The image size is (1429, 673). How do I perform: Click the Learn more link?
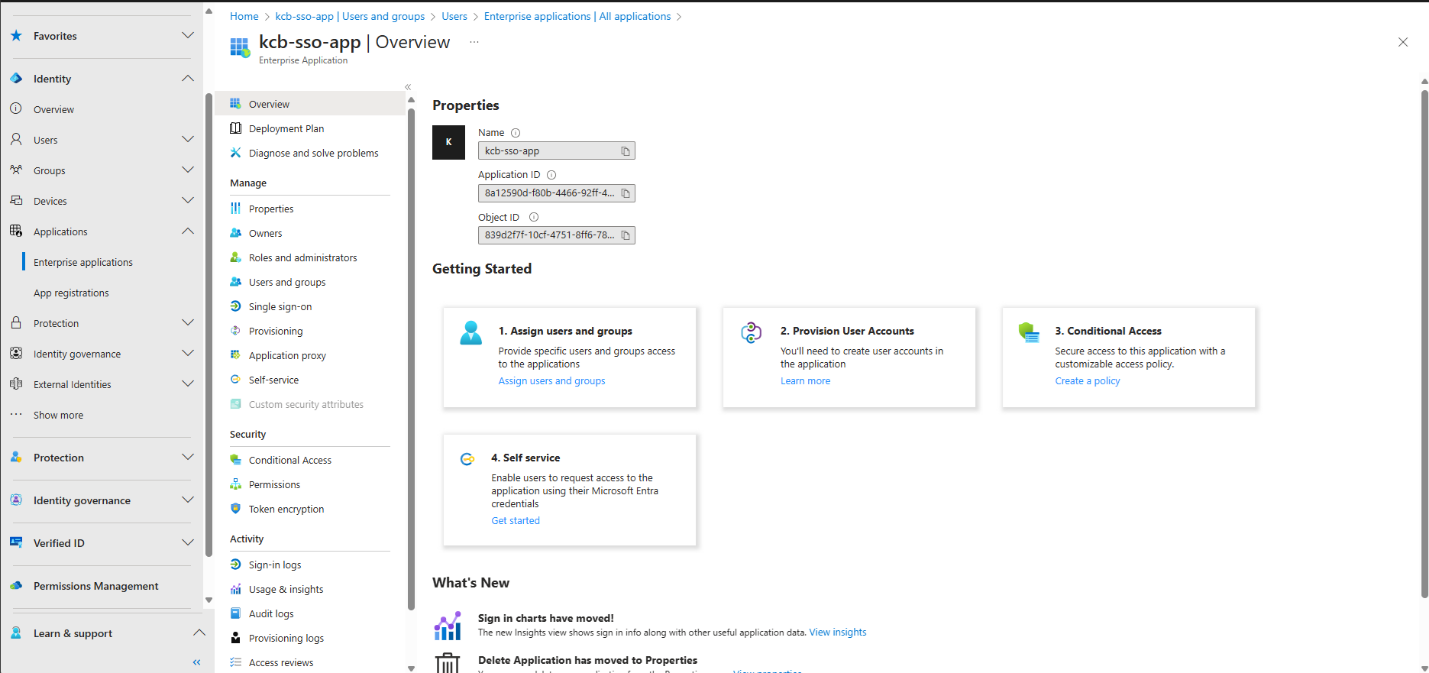(805, 381)
